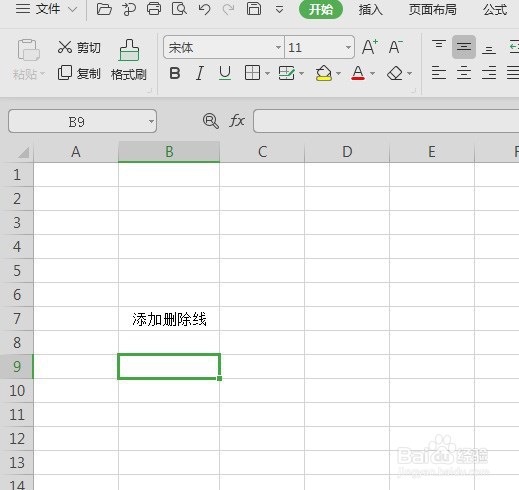Expand the borders dropdown arrow
Image resolution: width=519 pixels, height=490 pixels.
pyautogui.click(x=267, y=73)
